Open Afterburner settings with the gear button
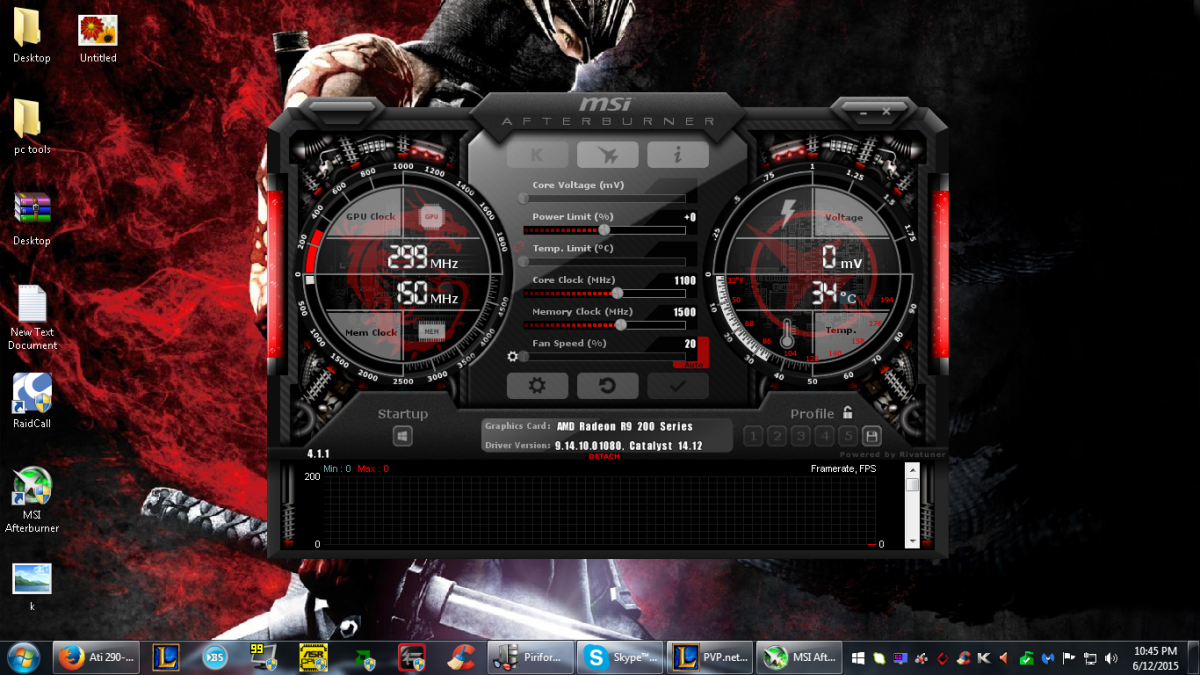The image size is (1200, 675). coord(538,386)
